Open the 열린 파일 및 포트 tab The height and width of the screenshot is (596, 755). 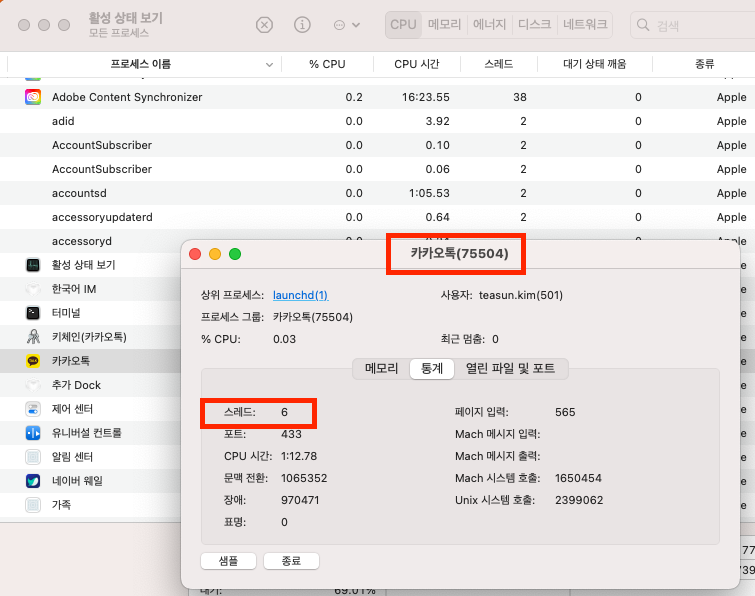pyautogui.click(x=510, y=369)
